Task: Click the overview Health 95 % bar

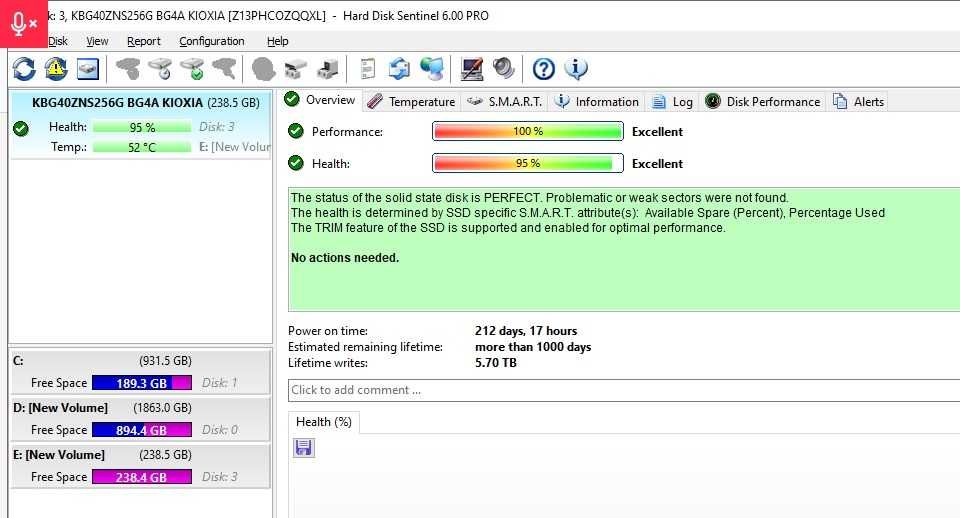Action: [528, 163]
